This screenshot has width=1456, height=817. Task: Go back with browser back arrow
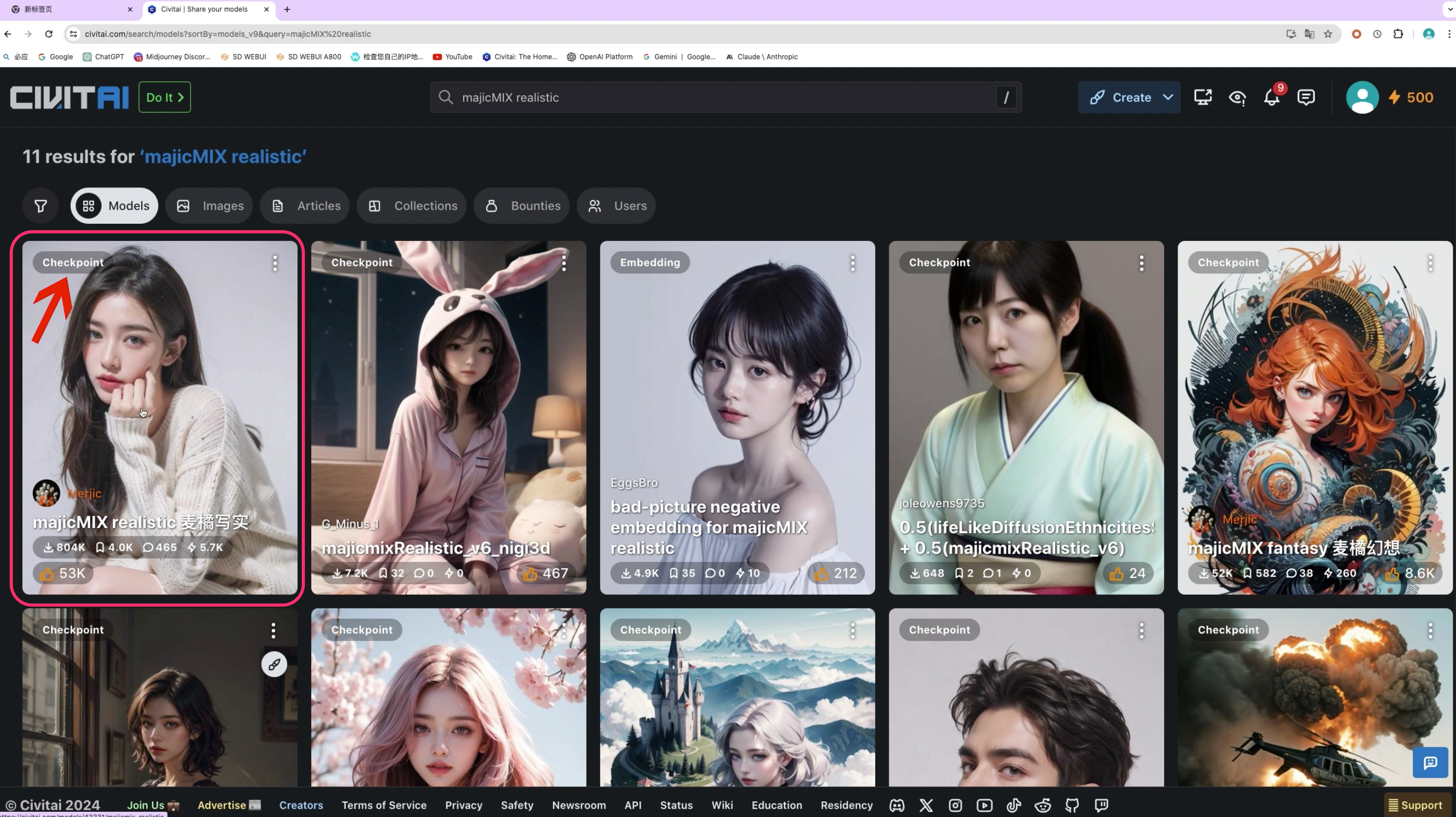pyautogui.click(x=8, y=34)
